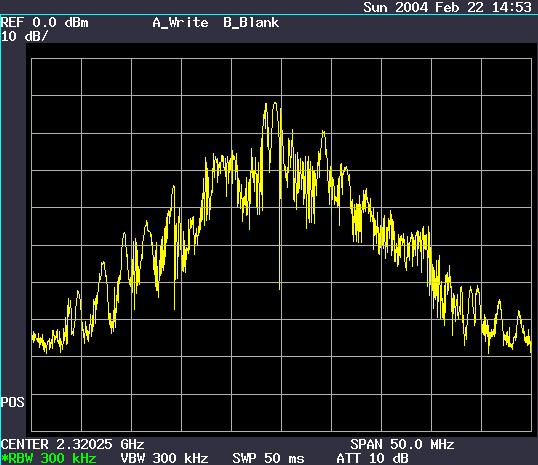This screenshot has width=538, height=465.
Task: Click the VBW 300 kHz setting
Action: [164, 458]
